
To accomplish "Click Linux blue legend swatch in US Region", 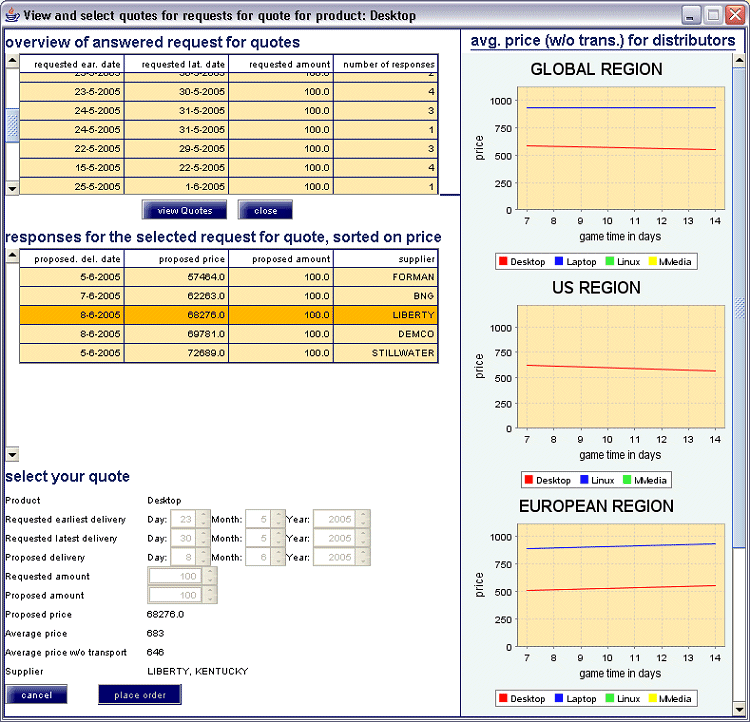I will point(584,479).
